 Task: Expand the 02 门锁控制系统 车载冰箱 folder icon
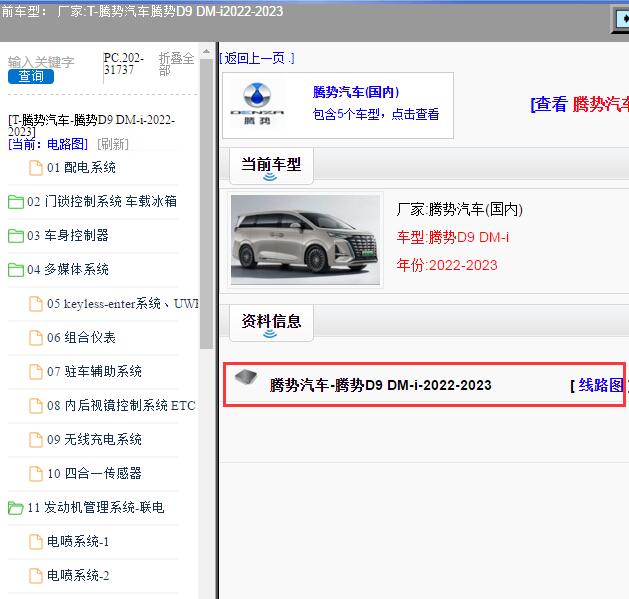pos(16,201)
